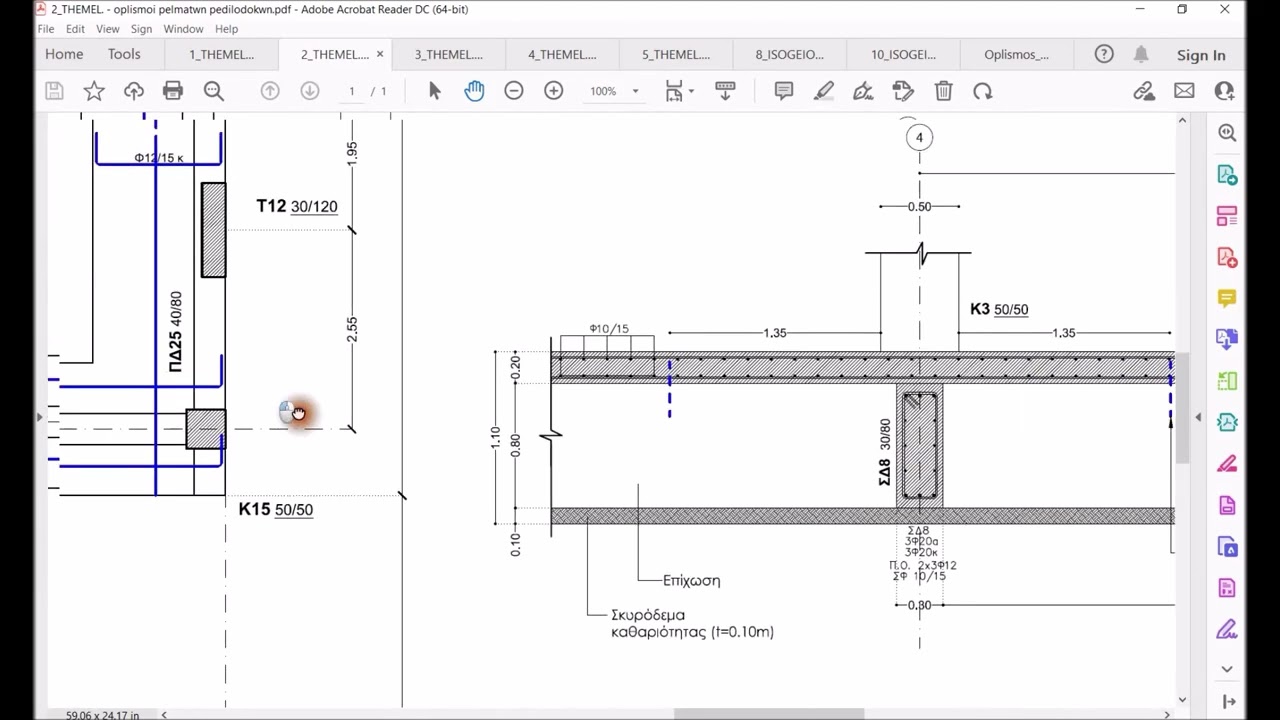
Task: Open the Sign document pen tool
Action: [863, 91]
